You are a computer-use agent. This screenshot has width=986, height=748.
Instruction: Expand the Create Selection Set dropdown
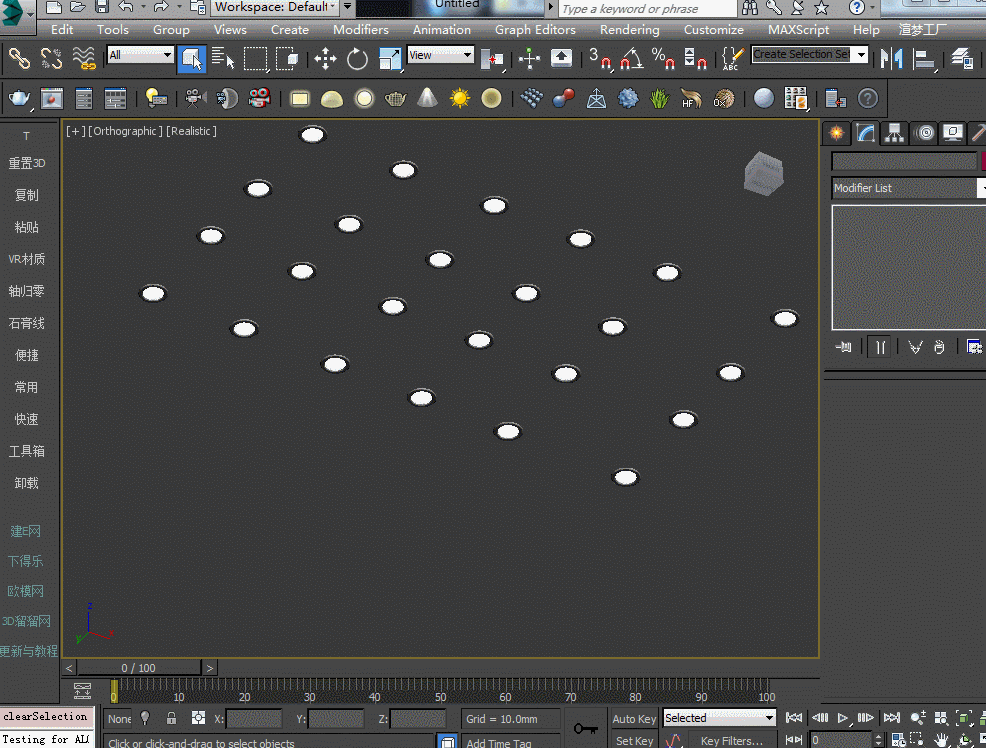point(861,55)
